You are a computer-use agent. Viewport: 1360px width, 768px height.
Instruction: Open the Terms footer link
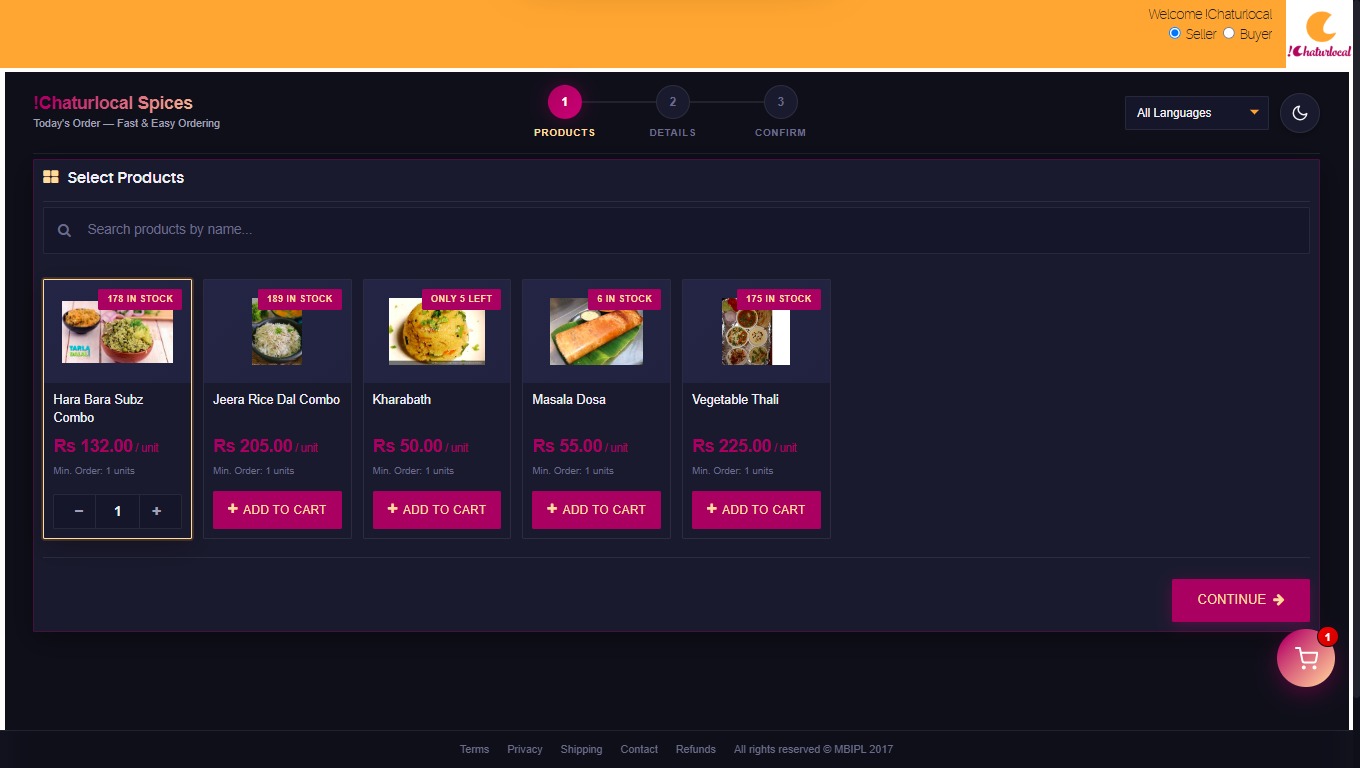tap(474, 749)
